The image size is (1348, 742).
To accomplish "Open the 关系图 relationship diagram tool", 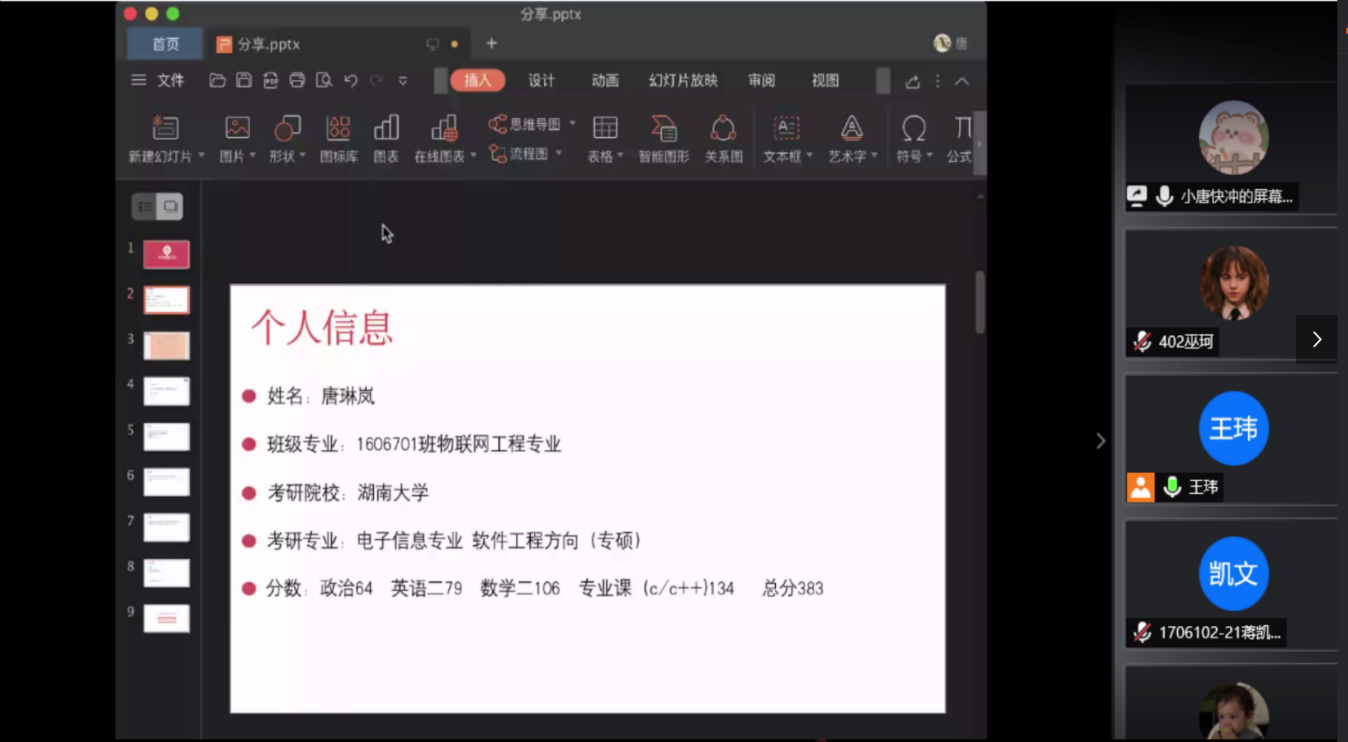I will pyautogui.click(x=723, y=138).
